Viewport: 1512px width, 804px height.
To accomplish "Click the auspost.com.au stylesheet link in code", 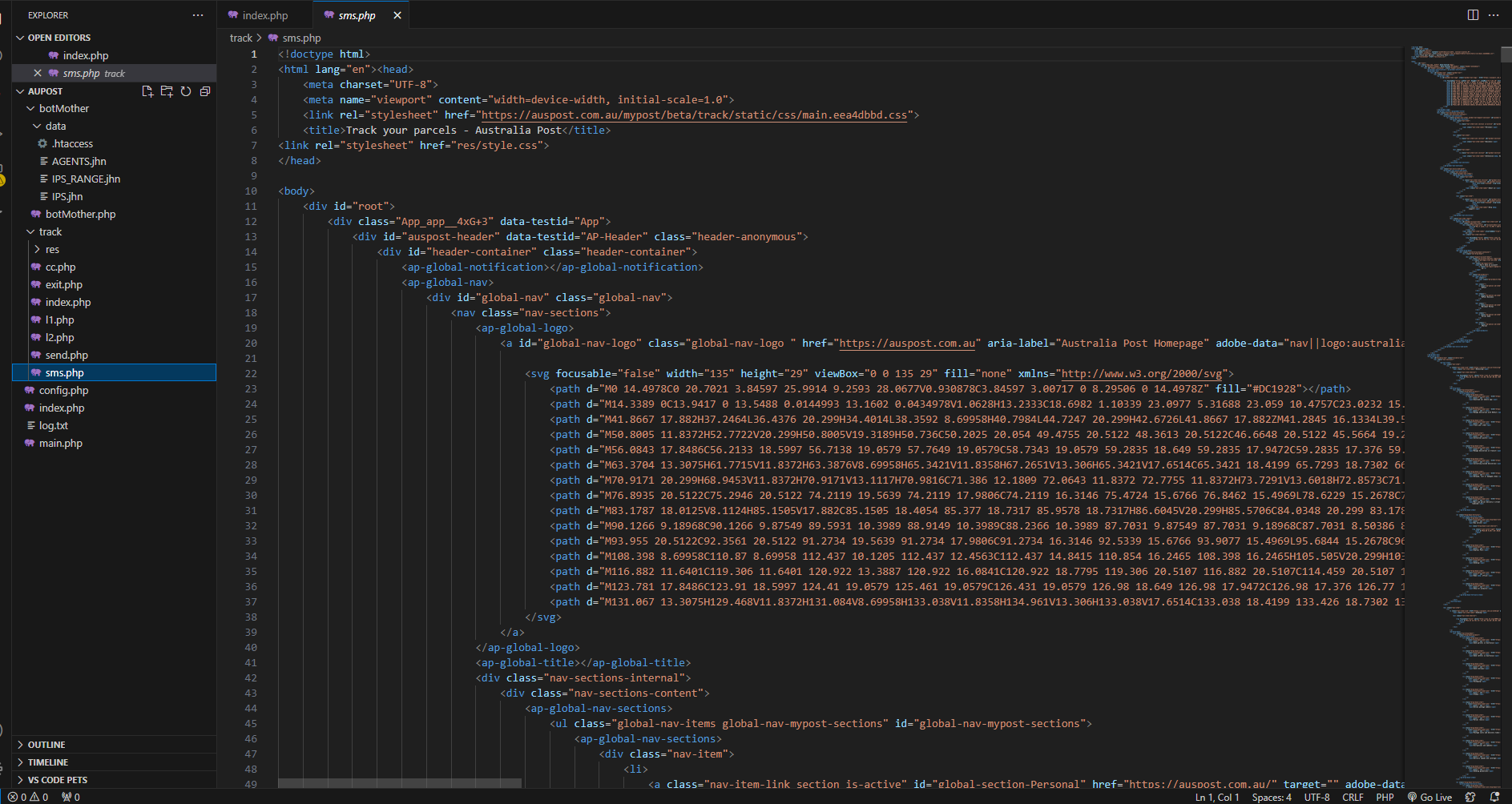I will tap(694, 115).
